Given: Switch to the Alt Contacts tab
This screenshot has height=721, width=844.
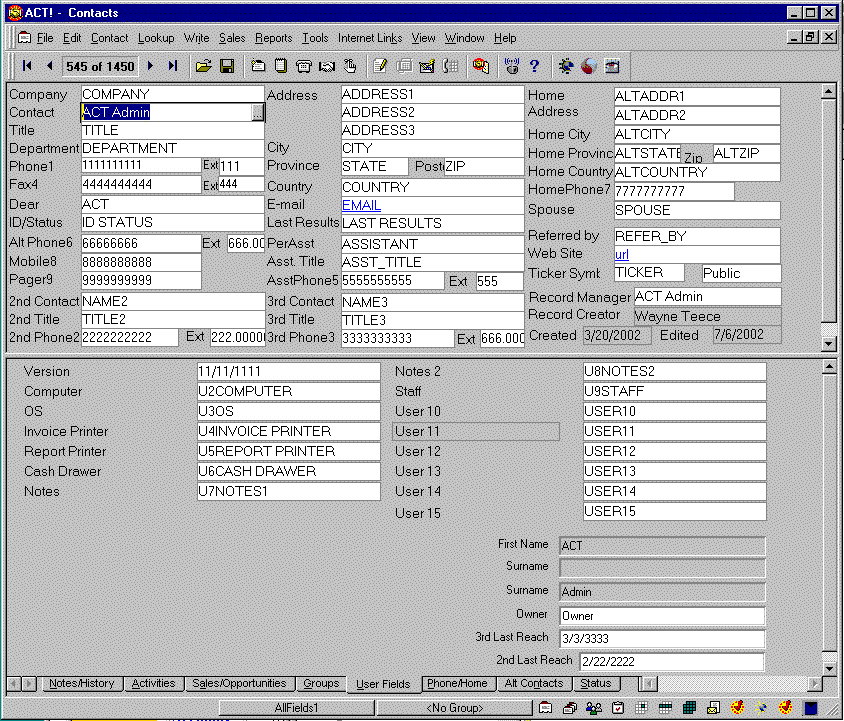Looking at the screenshot, I should pyautogui.click(x=533, y=683).
